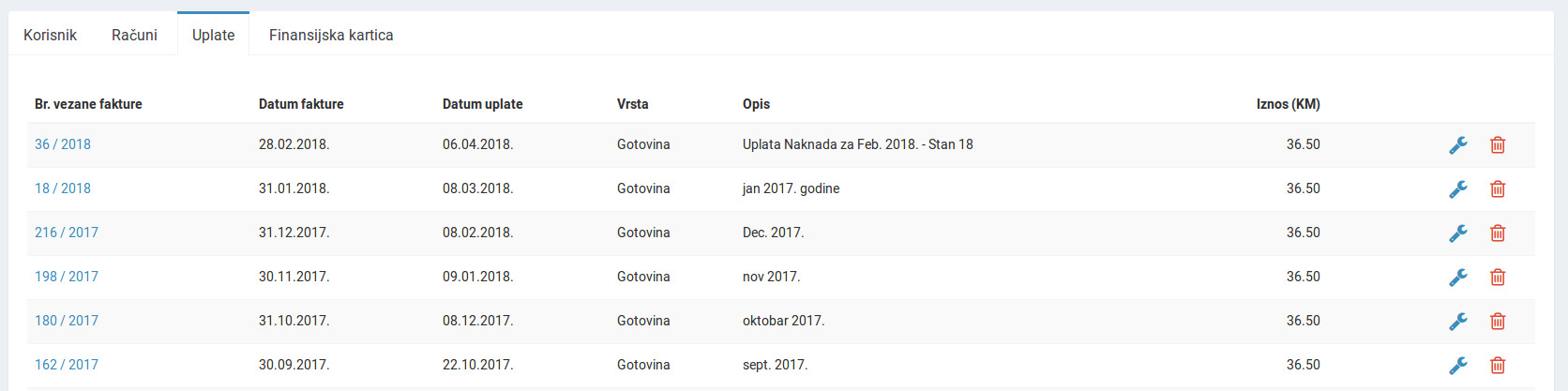This screenshot has width=1568, height=391.
Task: Open invoice link 216 / 2017
Action: pos(67,233)
